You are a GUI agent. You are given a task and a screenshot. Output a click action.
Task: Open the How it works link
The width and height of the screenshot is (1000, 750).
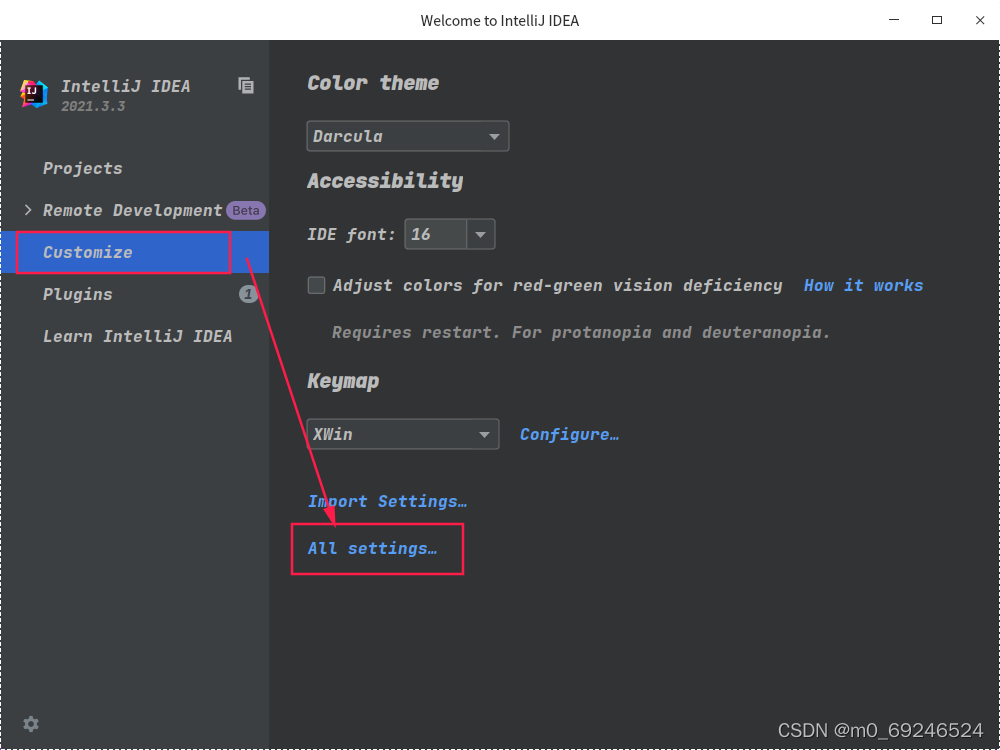863,286
